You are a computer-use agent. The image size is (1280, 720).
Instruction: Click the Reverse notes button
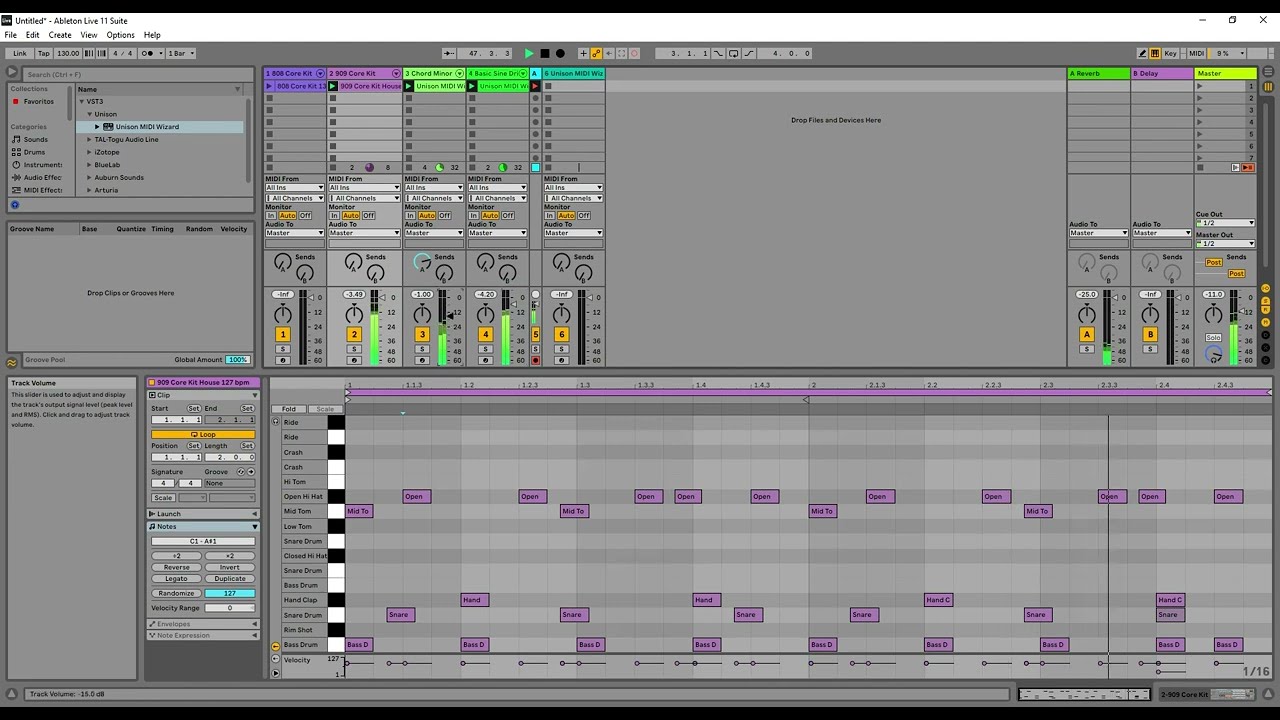177,568
